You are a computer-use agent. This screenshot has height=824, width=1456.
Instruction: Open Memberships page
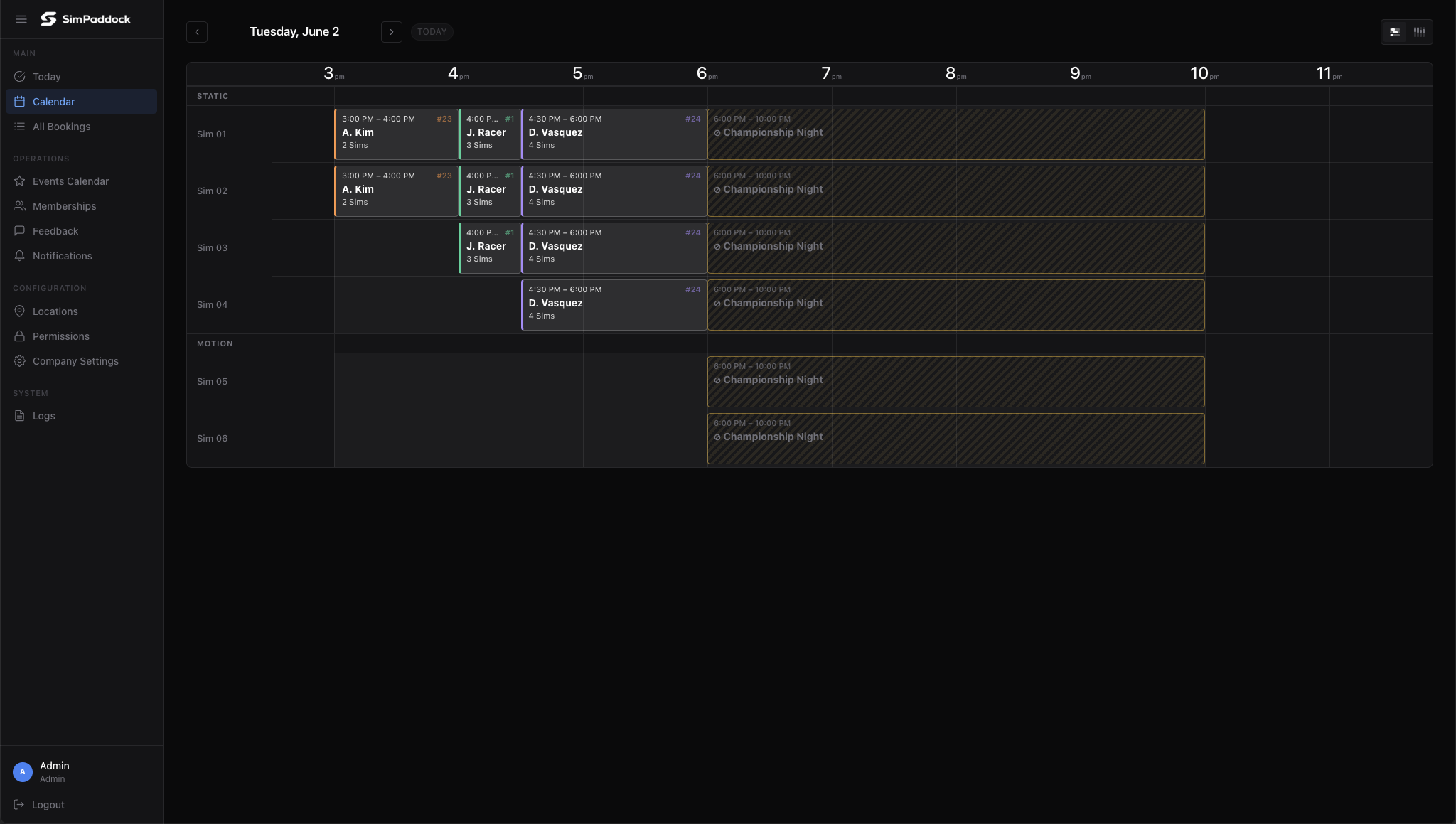coord(81,206)
